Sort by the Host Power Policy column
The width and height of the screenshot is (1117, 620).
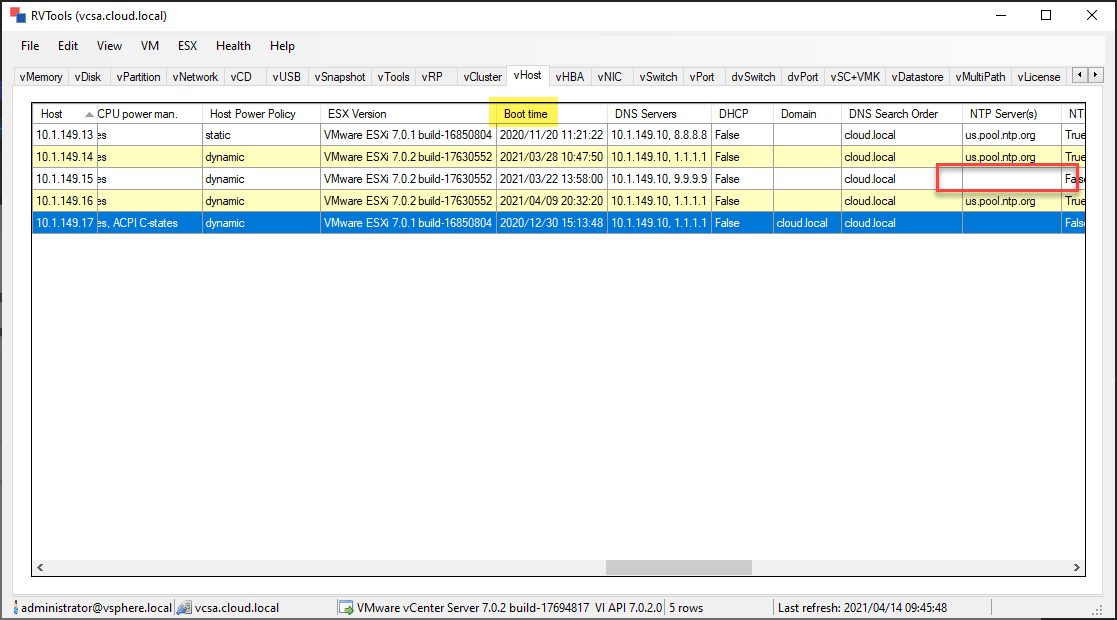point(261,114)
